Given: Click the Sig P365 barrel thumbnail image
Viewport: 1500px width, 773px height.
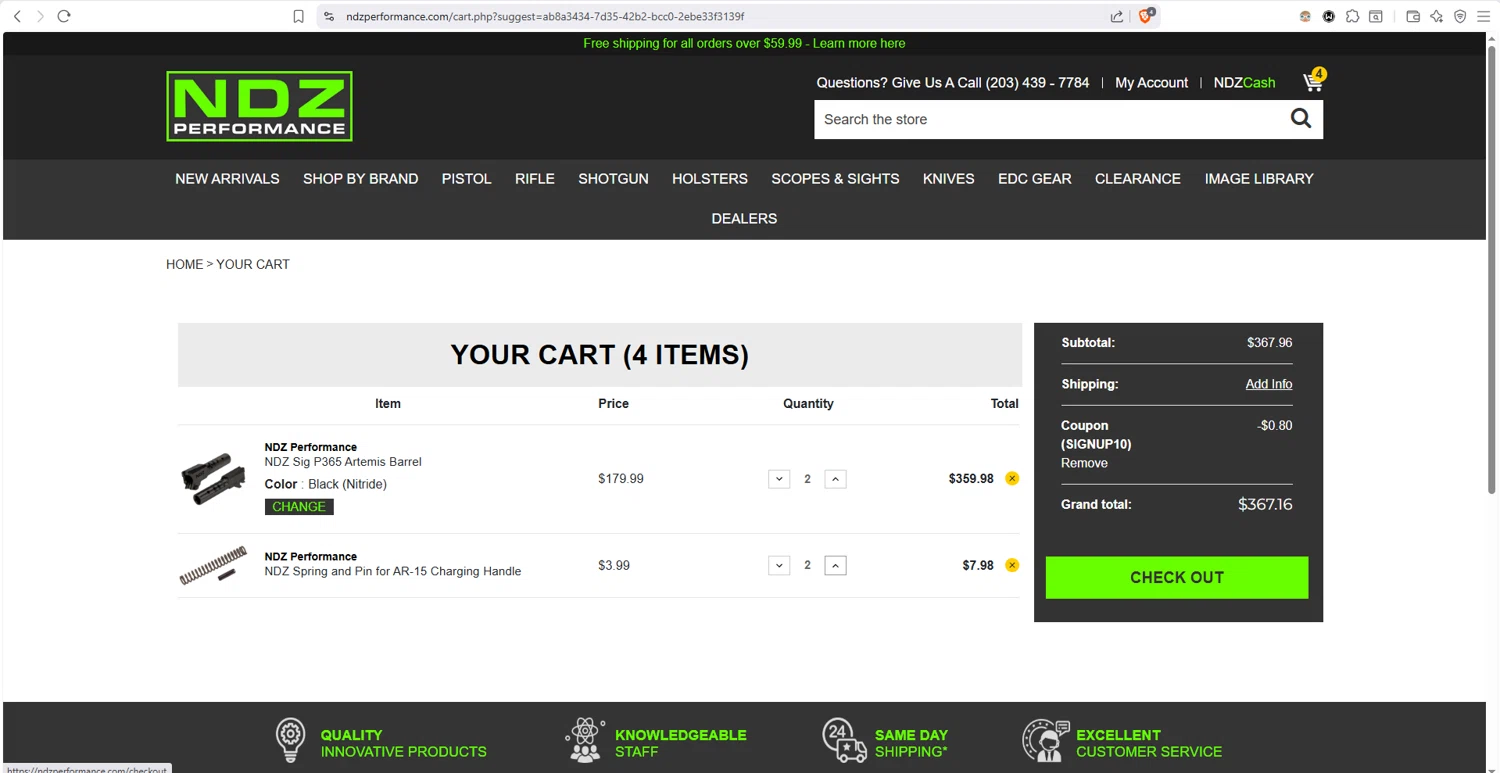Looking at the screenshot, I should [213, 479].
